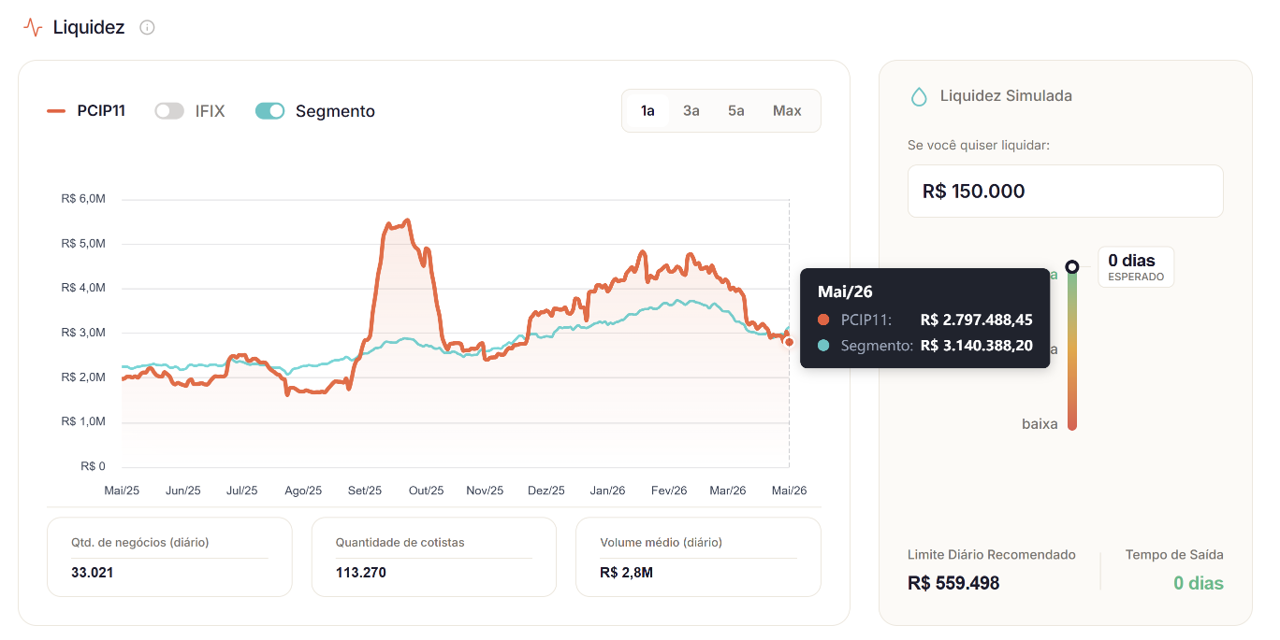Click the Qtd. de negócios card
1280x640 pixels.
point(169,557)
